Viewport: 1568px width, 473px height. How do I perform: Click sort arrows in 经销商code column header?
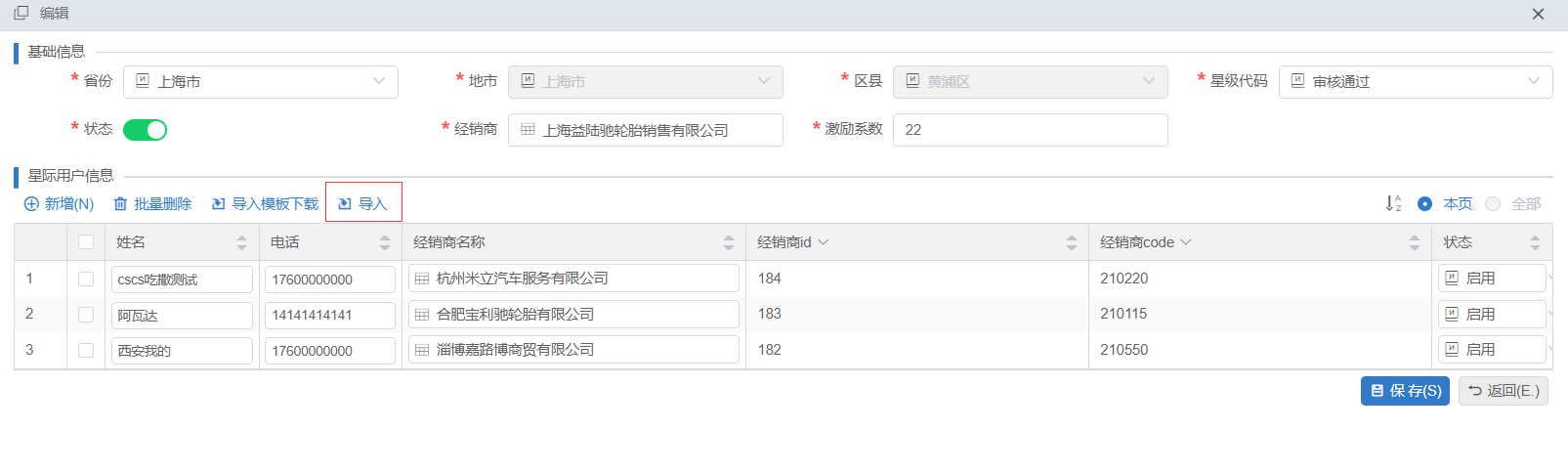click(x=1415, y=242)
